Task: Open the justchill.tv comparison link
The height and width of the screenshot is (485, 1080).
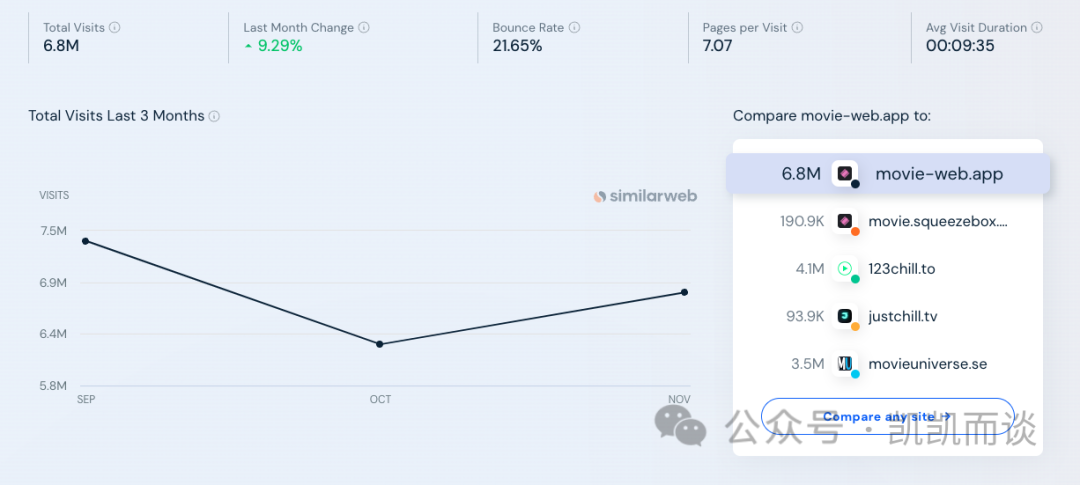Action: tap(903, 316)
